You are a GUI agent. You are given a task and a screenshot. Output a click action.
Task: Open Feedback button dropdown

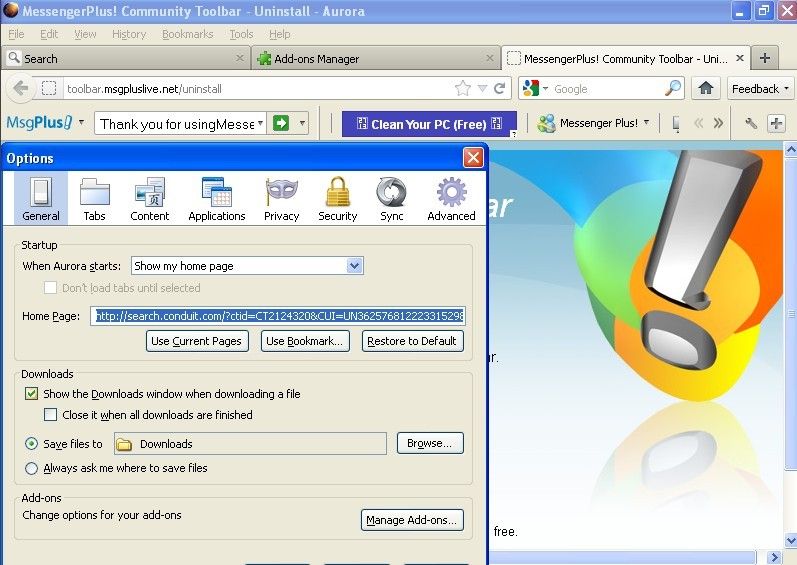(786, 88)
